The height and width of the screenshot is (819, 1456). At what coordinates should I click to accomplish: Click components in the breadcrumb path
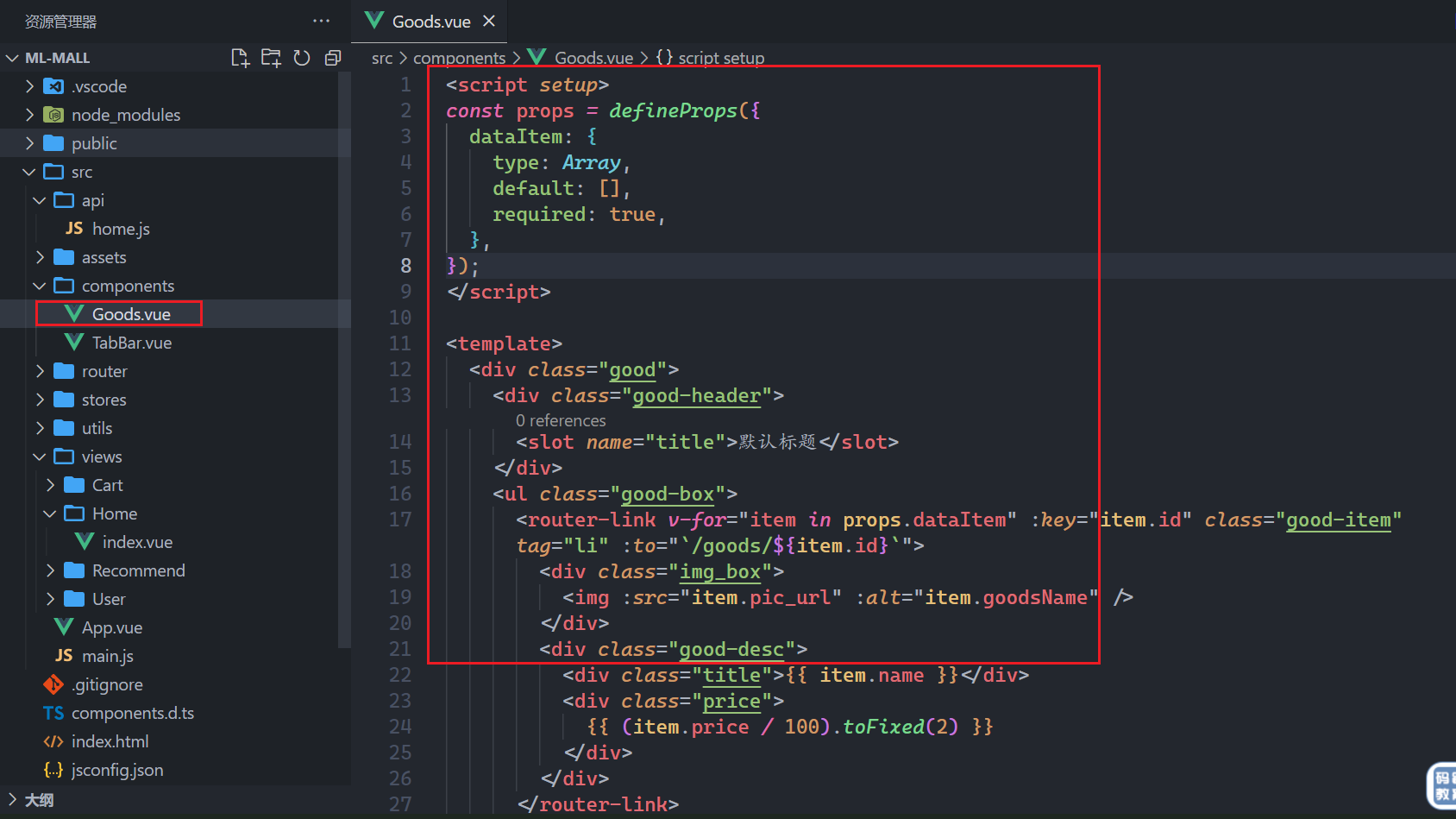[459, 58]
